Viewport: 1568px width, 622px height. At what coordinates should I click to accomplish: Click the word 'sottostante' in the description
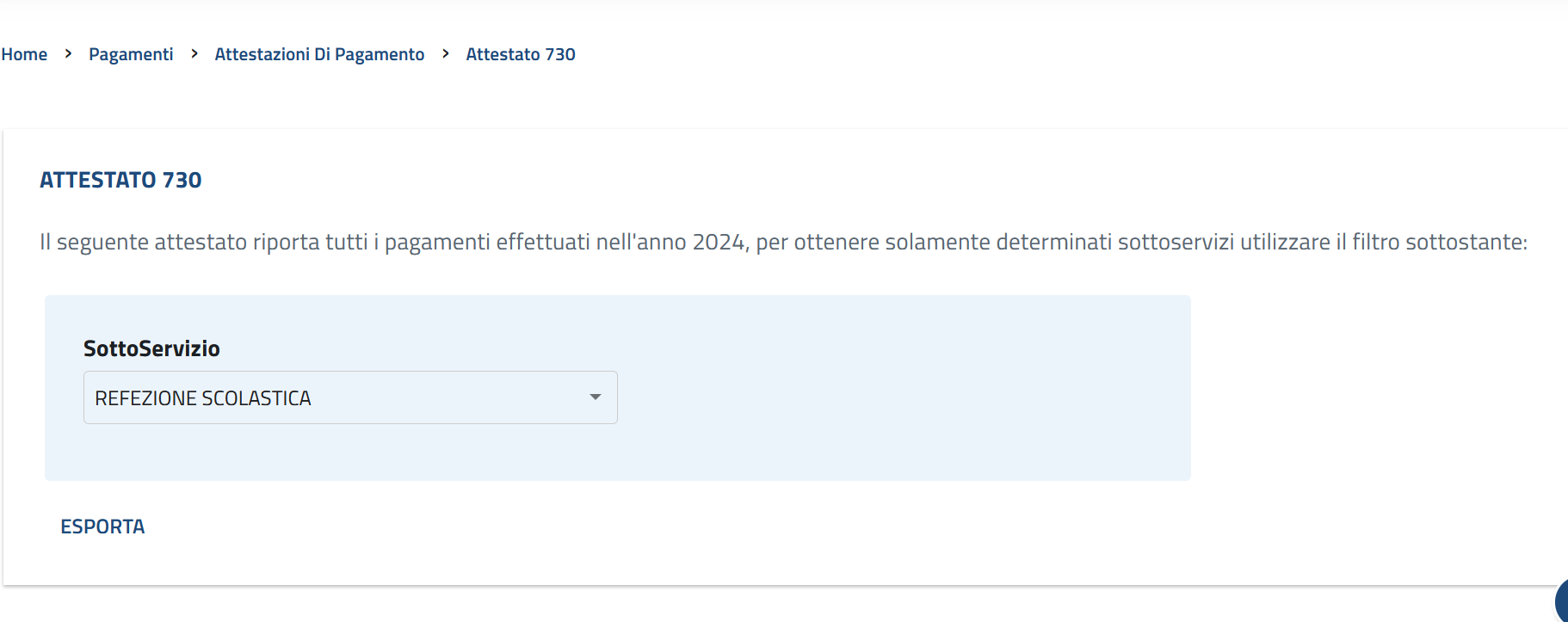(1466, 242)
